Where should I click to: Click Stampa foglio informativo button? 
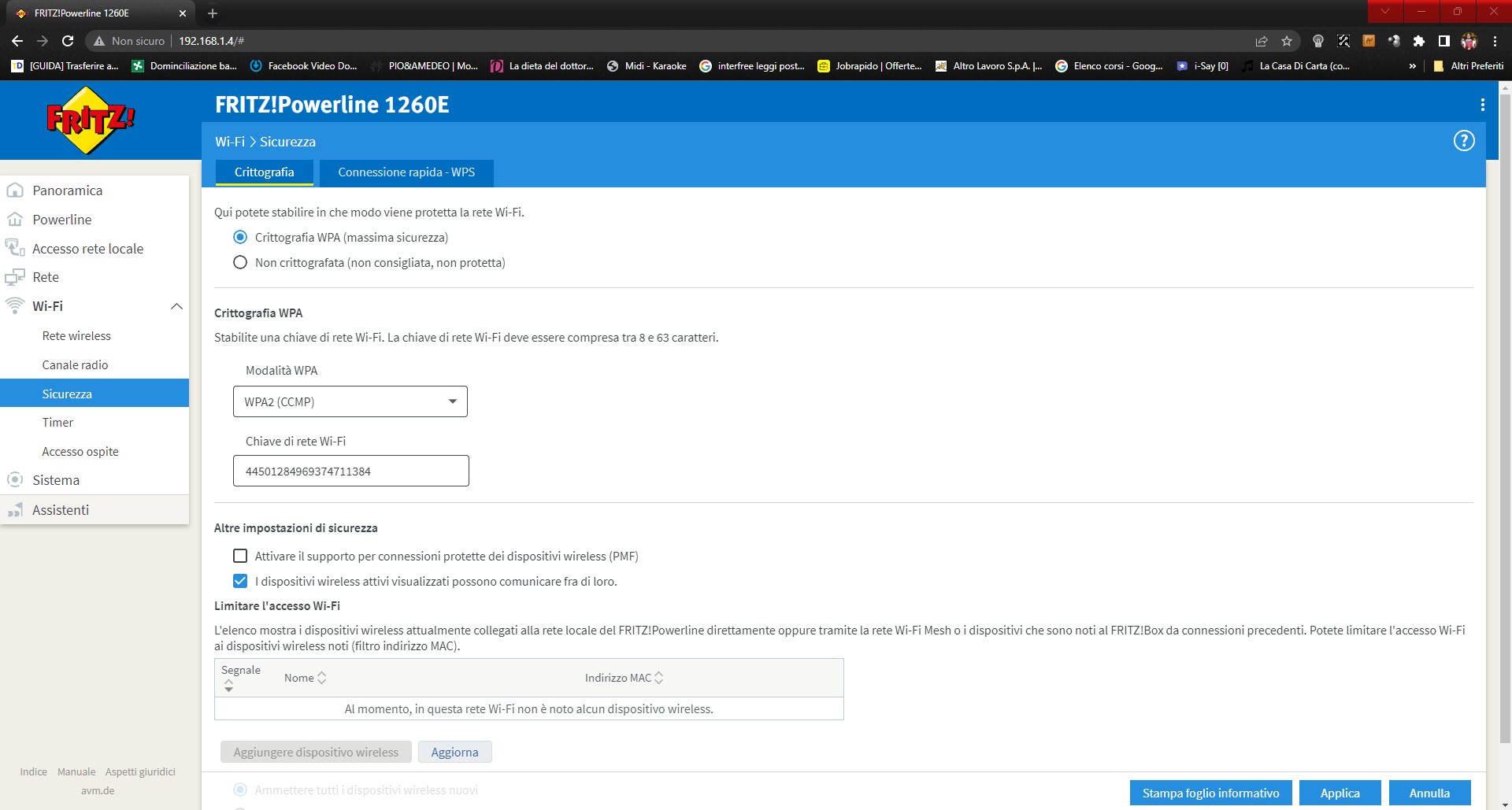coord(1210,793)
